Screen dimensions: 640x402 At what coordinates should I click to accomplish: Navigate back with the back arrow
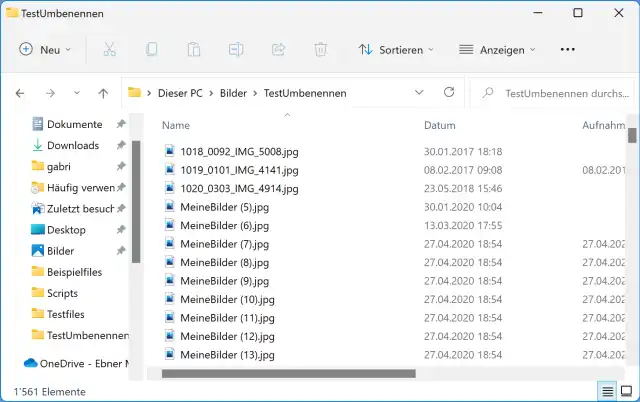[20, 93]
